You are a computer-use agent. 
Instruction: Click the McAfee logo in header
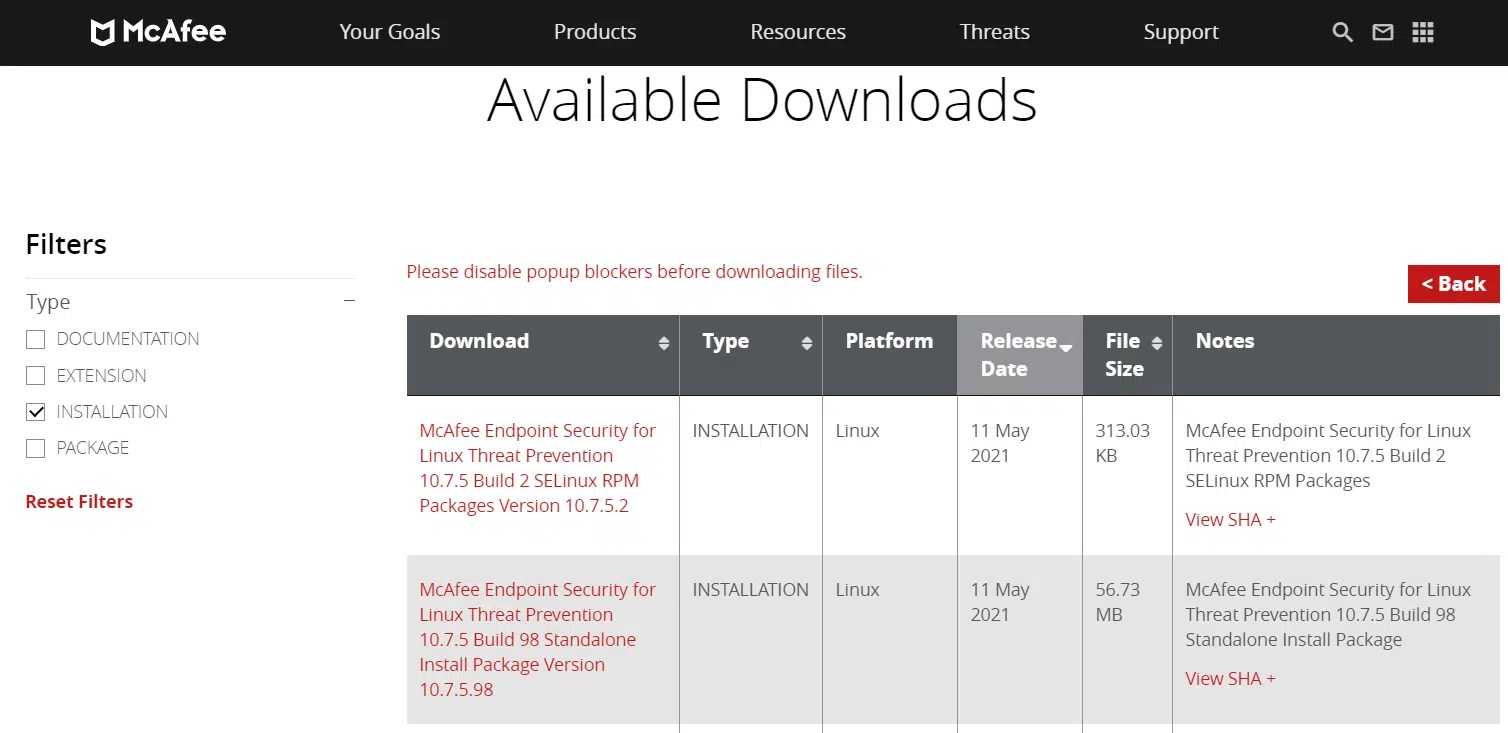point(158,32)
